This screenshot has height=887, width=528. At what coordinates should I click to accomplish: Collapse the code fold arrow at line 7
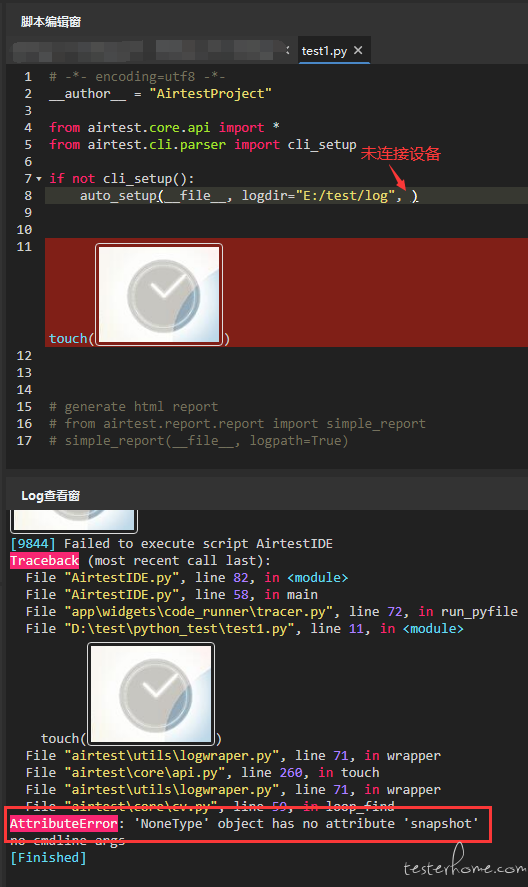tap(39, 179)
